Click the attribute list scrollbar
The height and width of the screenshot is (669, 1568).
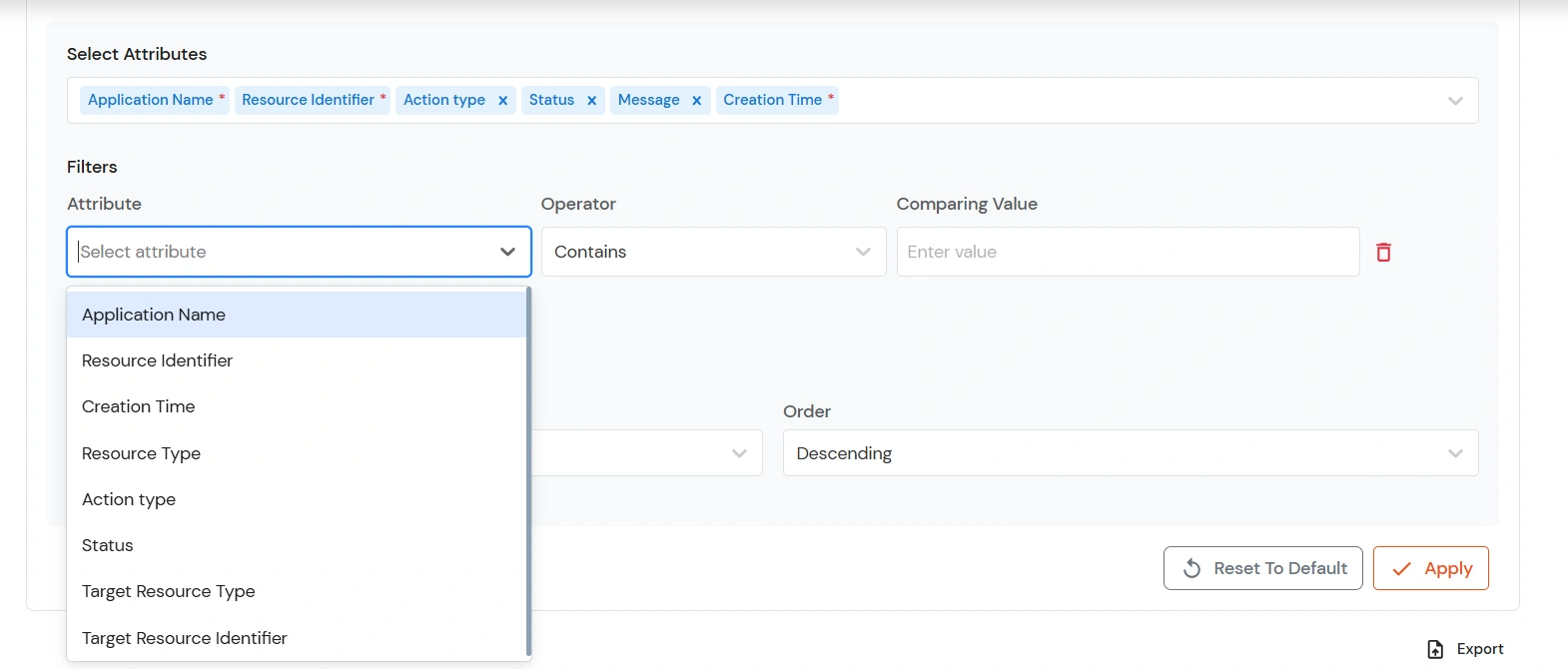tap(528, 471)
